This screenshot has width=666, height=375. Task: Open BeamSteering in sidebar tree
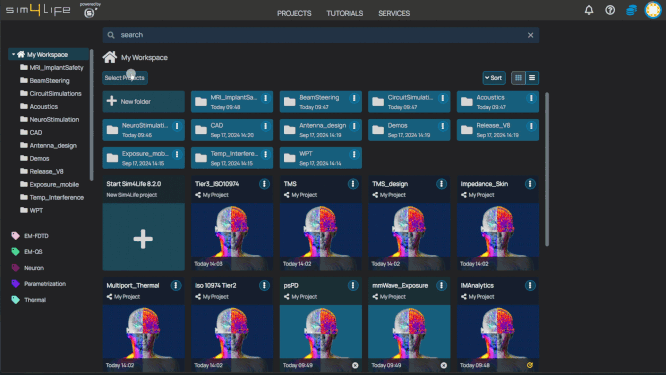(x=45, y=80)
